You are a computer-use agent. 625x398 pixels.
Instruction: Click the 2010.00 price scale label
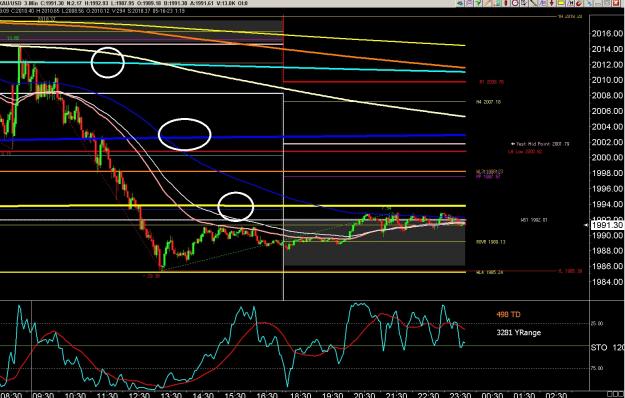[608, 80]
